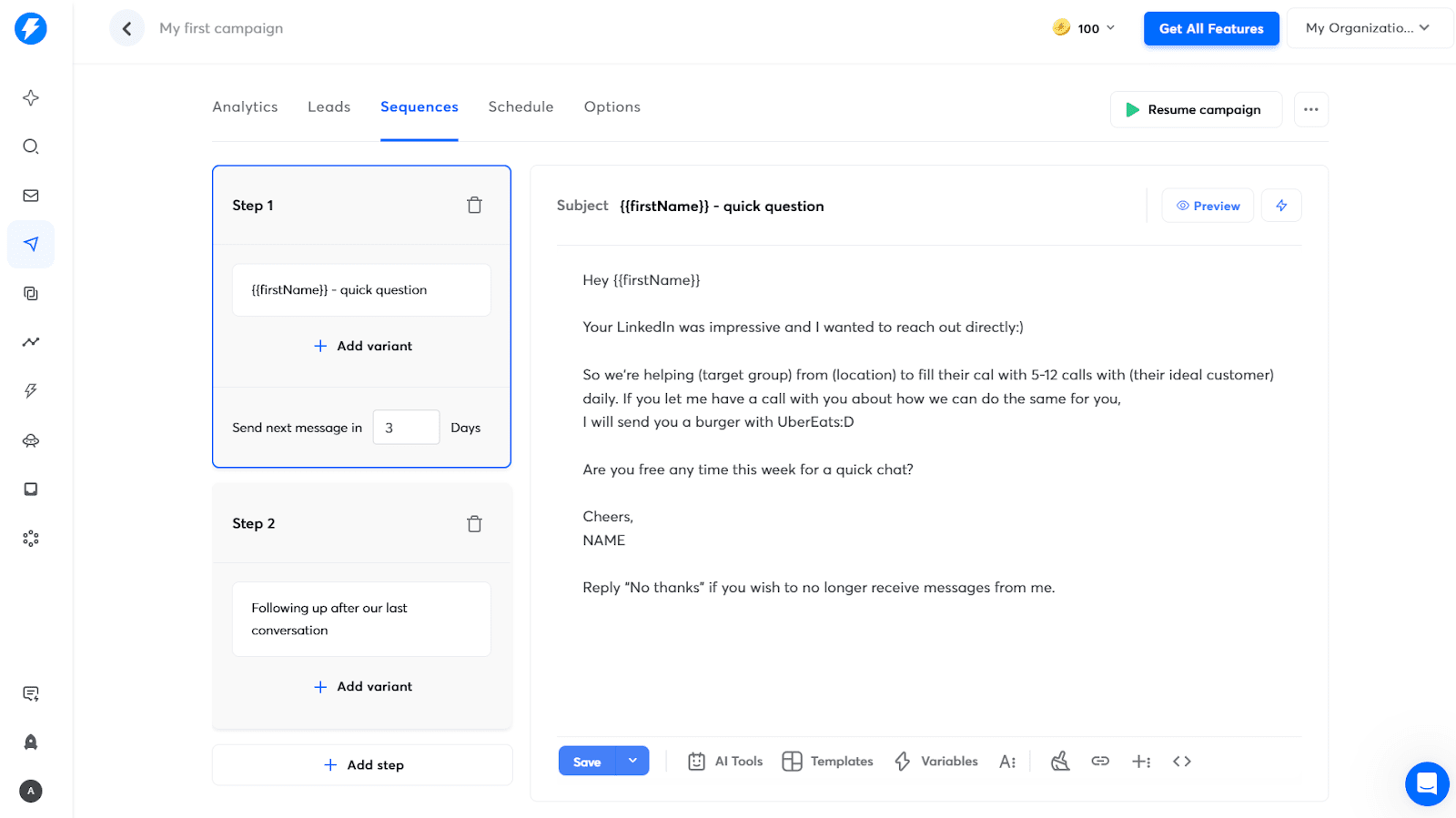Open the live chat support bubble
The width and height of the screenshot is (1456, 818).
click(1426, 783)
